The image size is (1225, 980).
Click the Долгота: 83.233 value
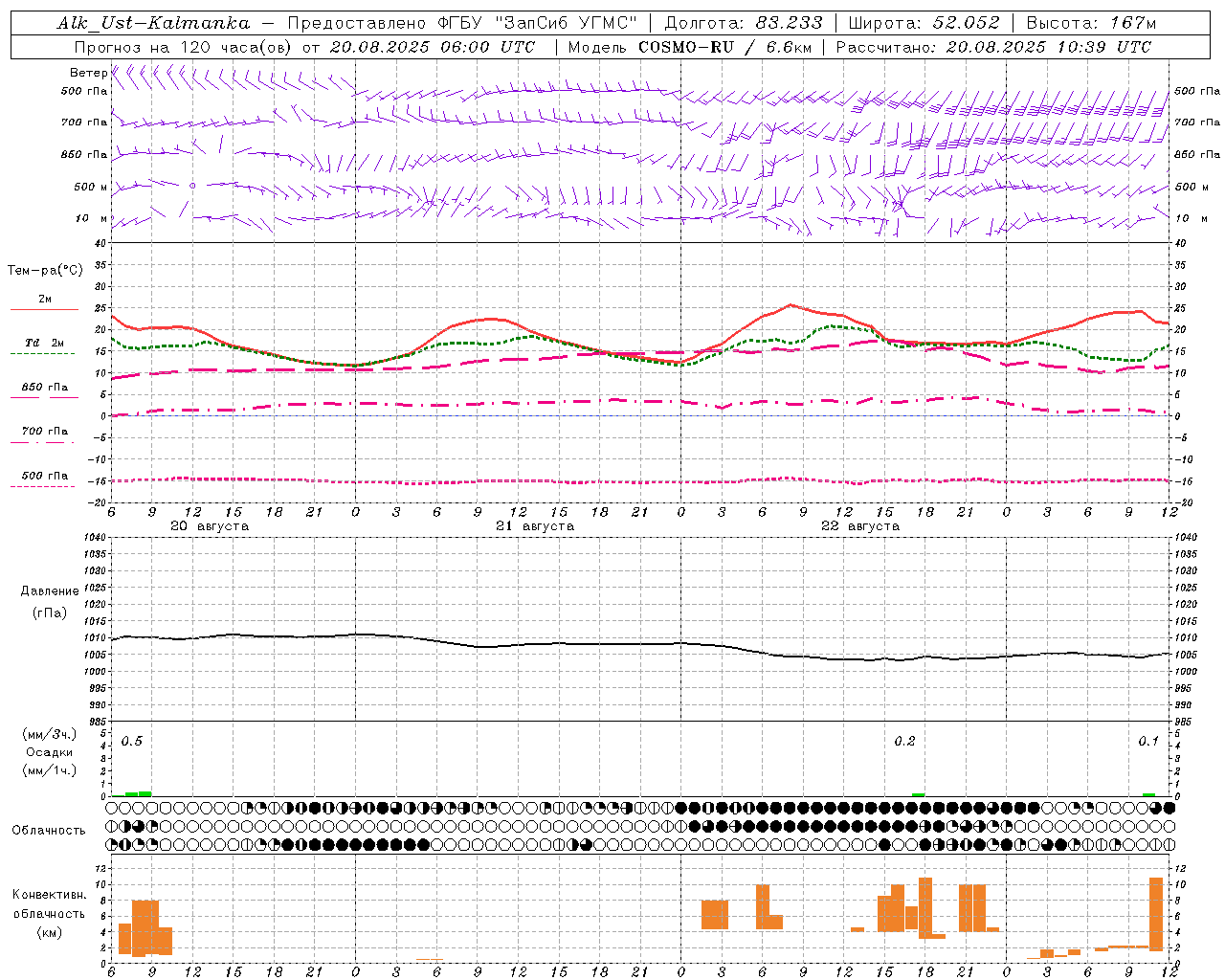tap(744, 23)
